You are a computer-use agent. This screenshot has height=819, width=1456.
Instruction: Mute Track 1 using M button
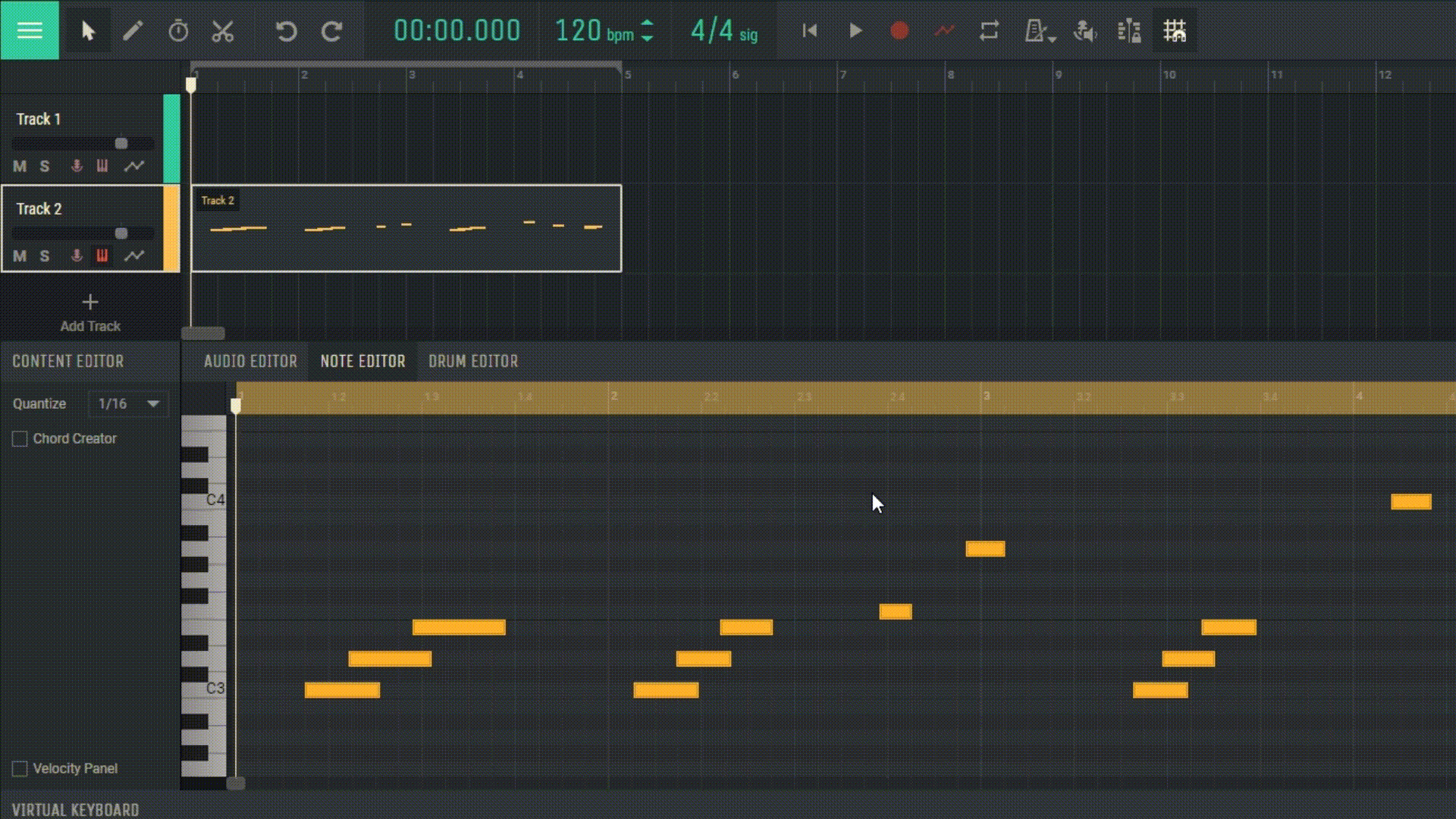coord(19,165)
